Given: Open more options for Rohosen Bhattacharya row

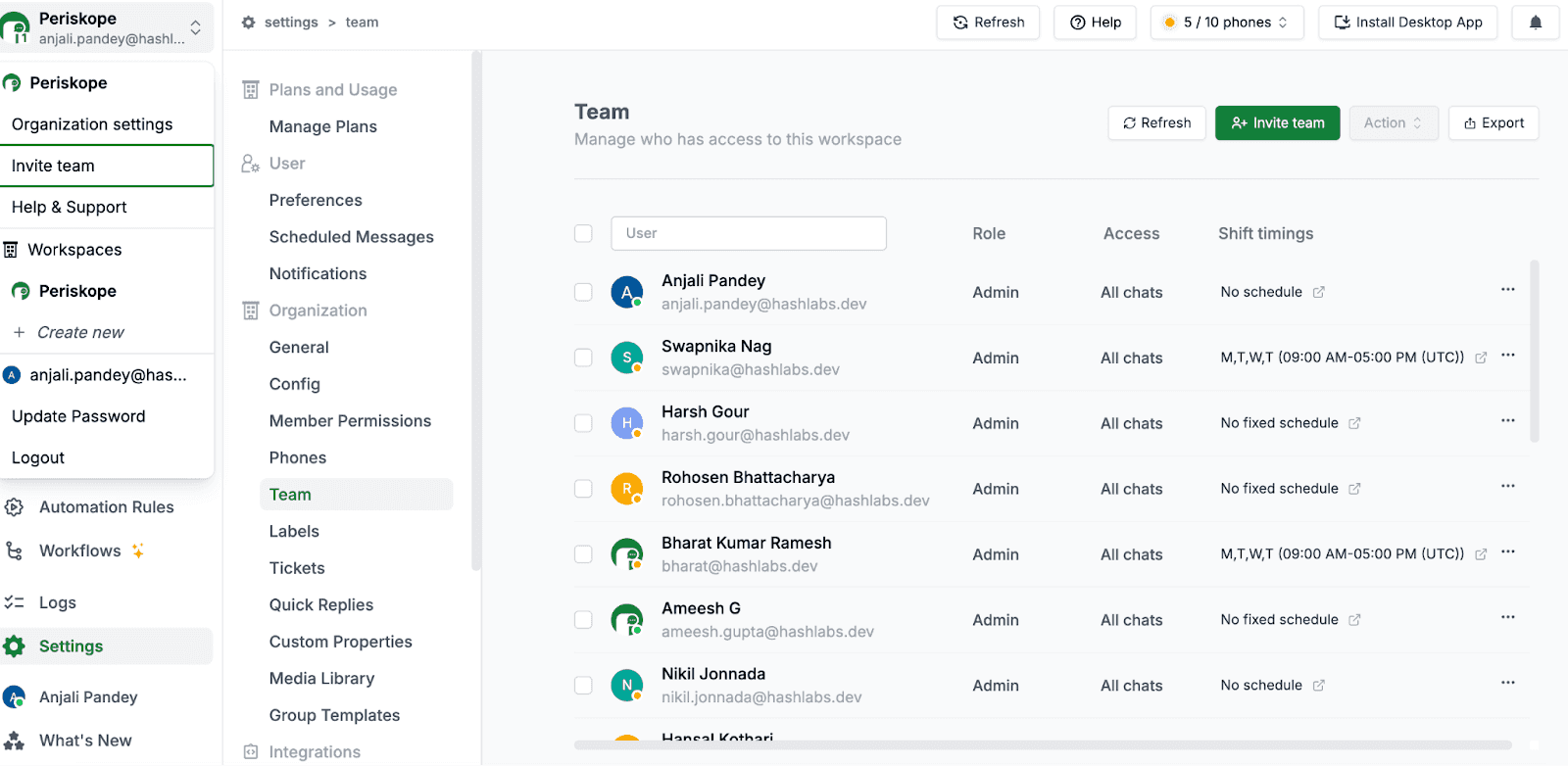Looking at the screenshot, I should coord(1507,486).
